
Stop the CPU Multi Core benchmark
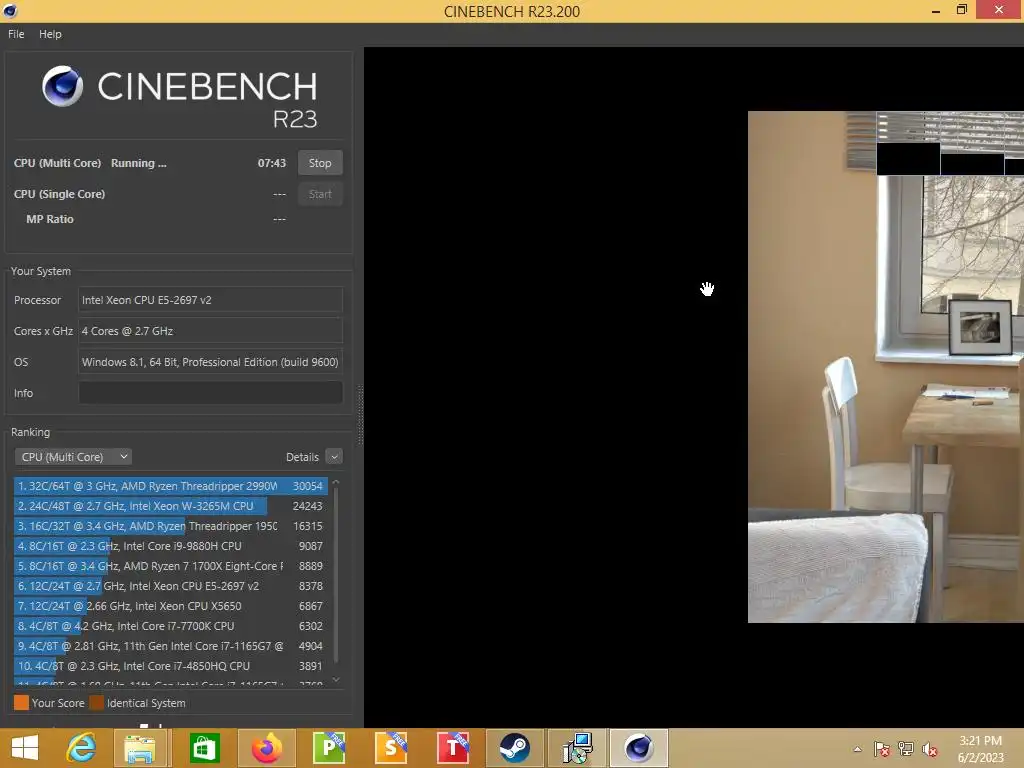click(320, 163)
